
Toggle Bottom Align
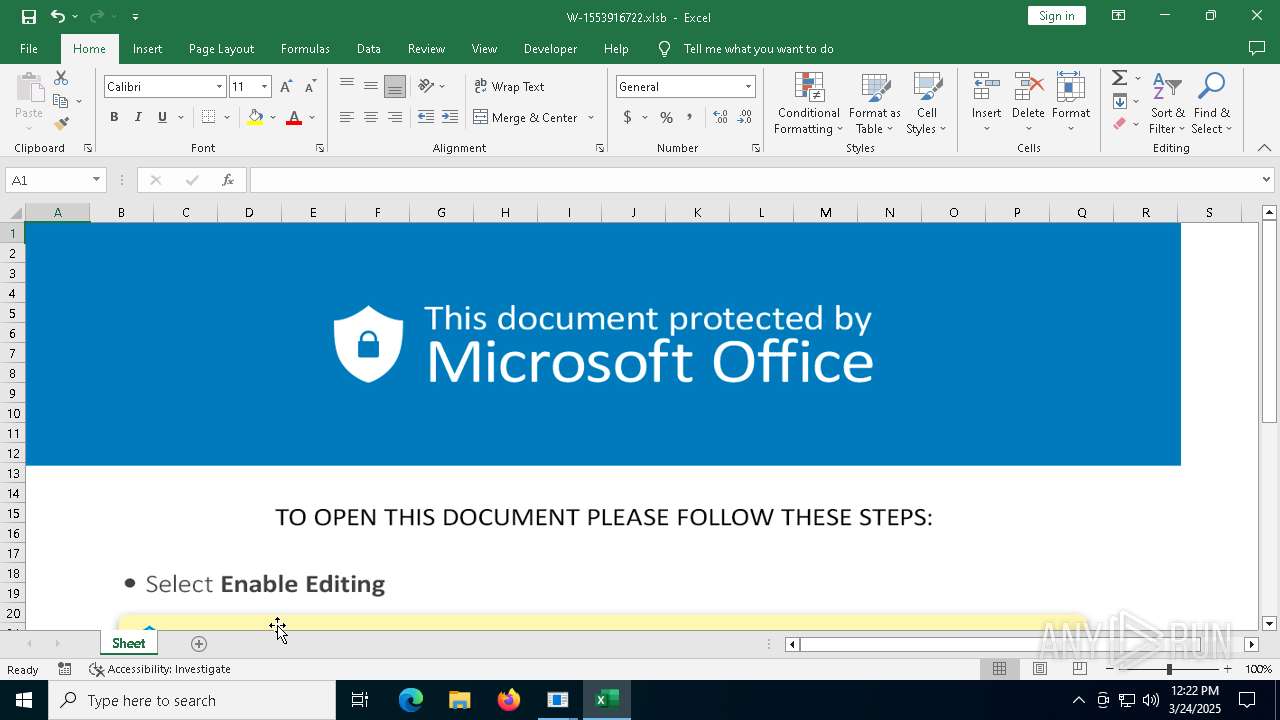pyautogui.click(x=395, y=86)
